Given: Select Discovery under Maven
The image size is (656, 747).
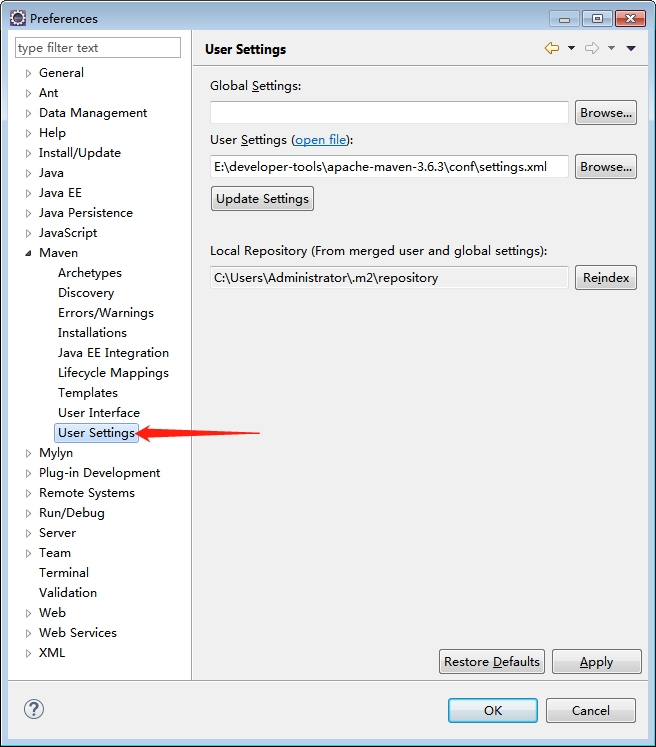Looking at the screenshot, I should (x=86, y=293).
